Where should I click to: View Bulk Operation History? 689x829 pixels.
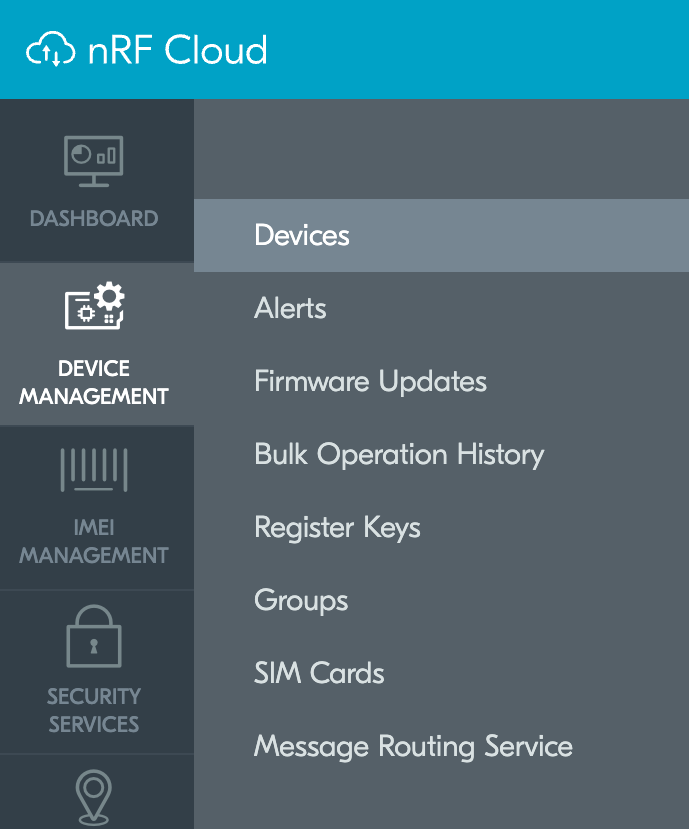click(399, 454)
